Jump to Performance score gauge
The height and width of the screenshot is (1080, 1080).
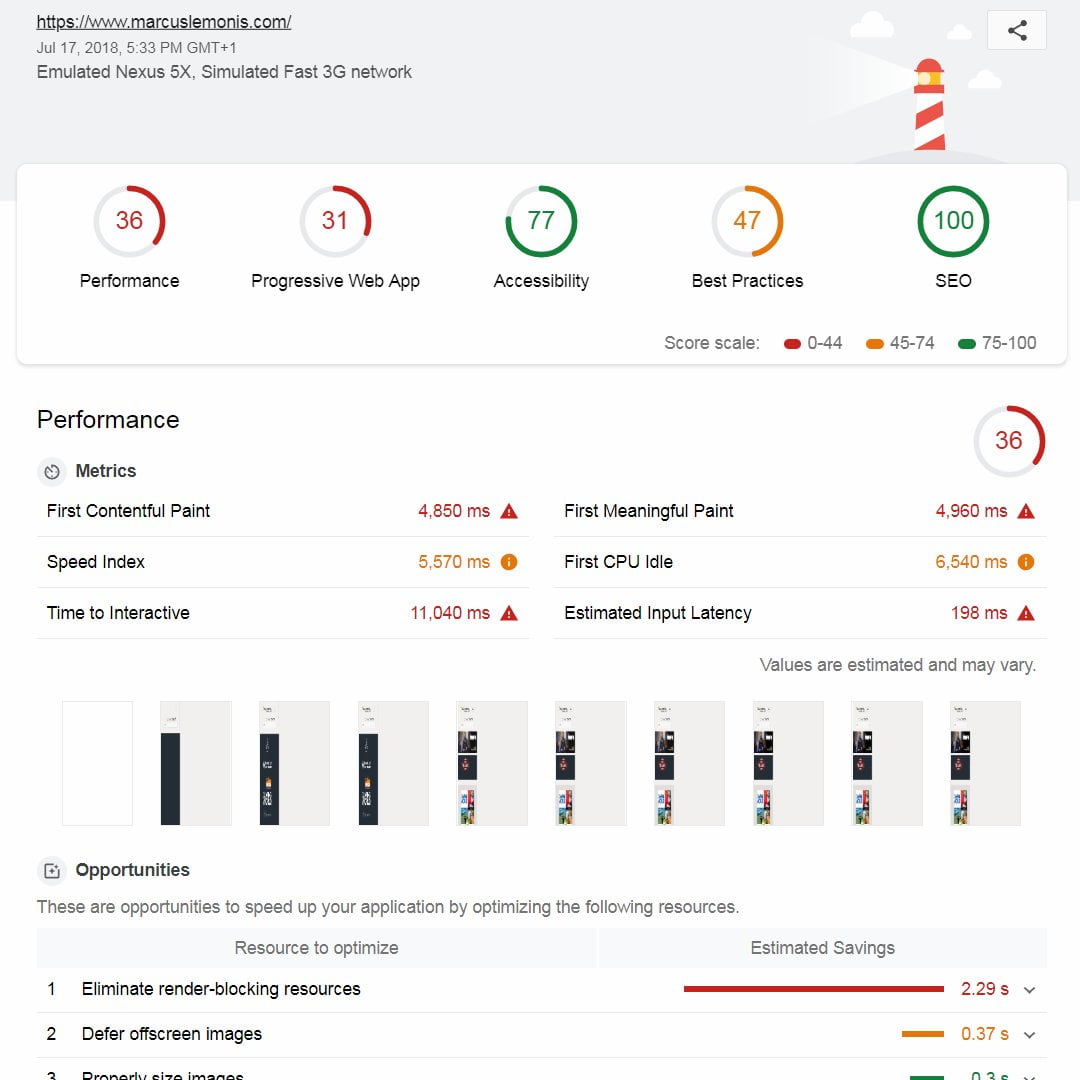[x=129, y=222]
